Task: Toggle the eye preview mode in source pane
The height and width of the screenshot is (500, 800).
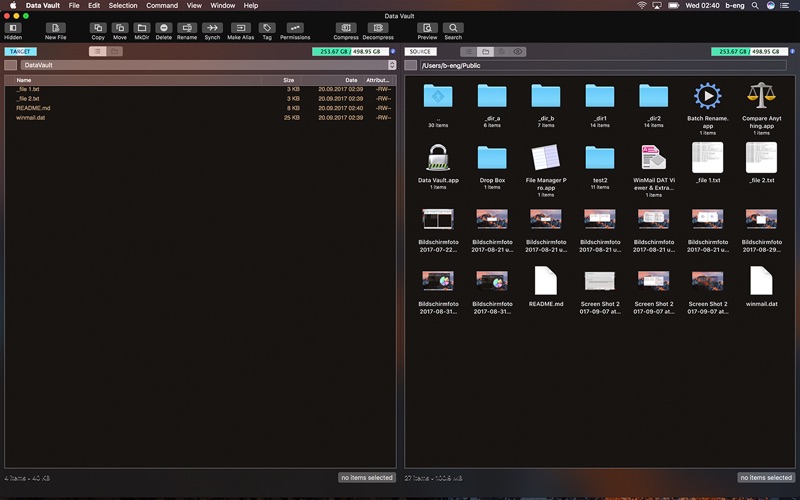Action: (x=518, y=51)
